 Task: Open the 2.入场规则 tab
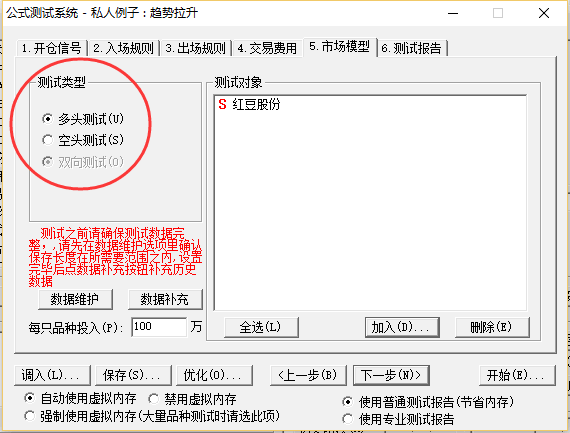(124, 48)
